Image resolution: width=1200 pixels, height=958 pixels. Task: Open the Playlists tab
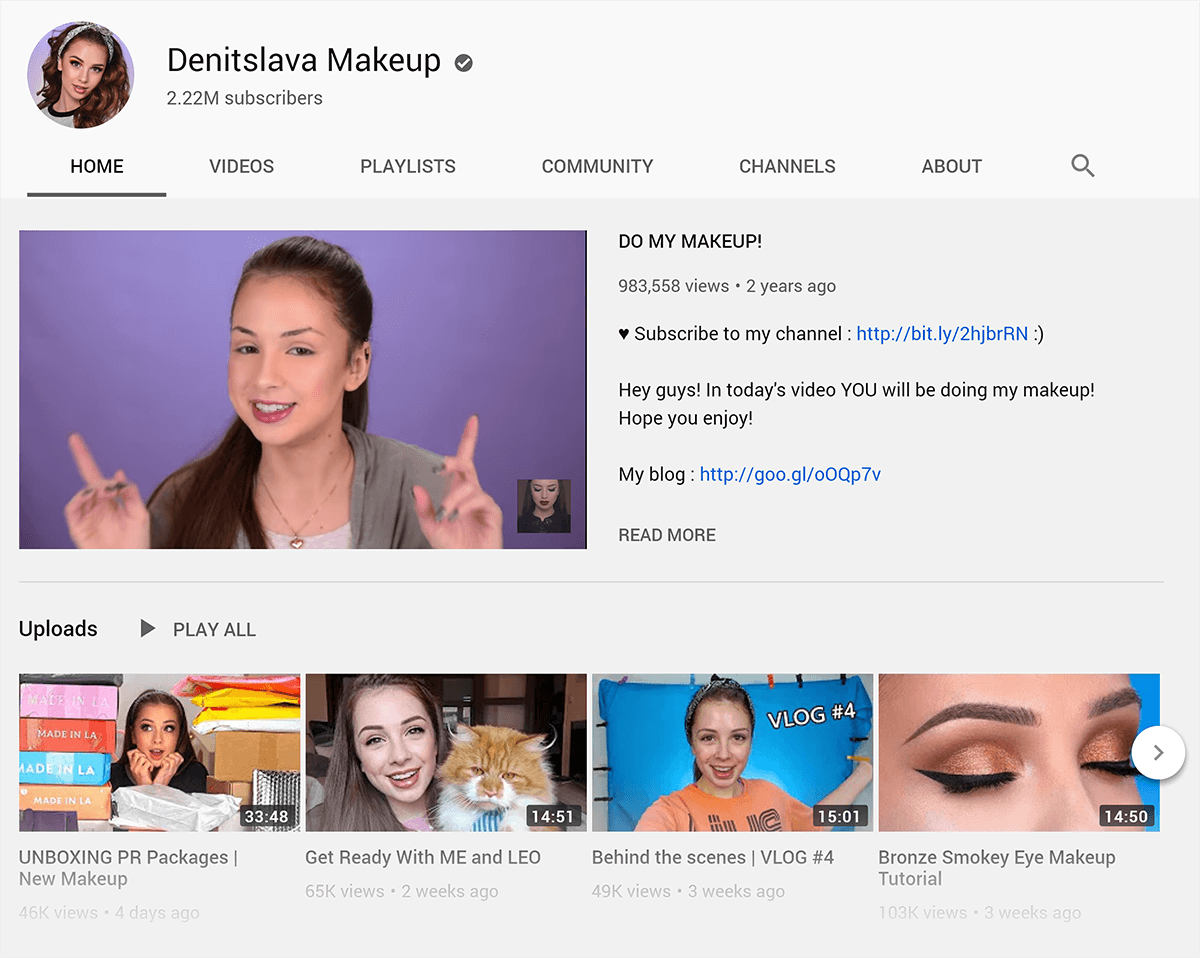408,167
